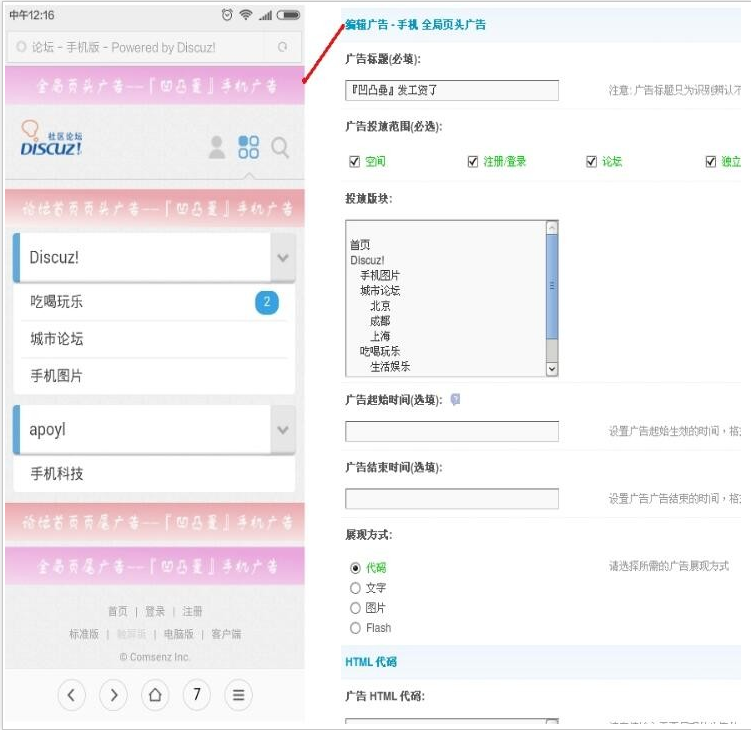
Task: Open the forum grid navigation icon
Action: [249, 147]
